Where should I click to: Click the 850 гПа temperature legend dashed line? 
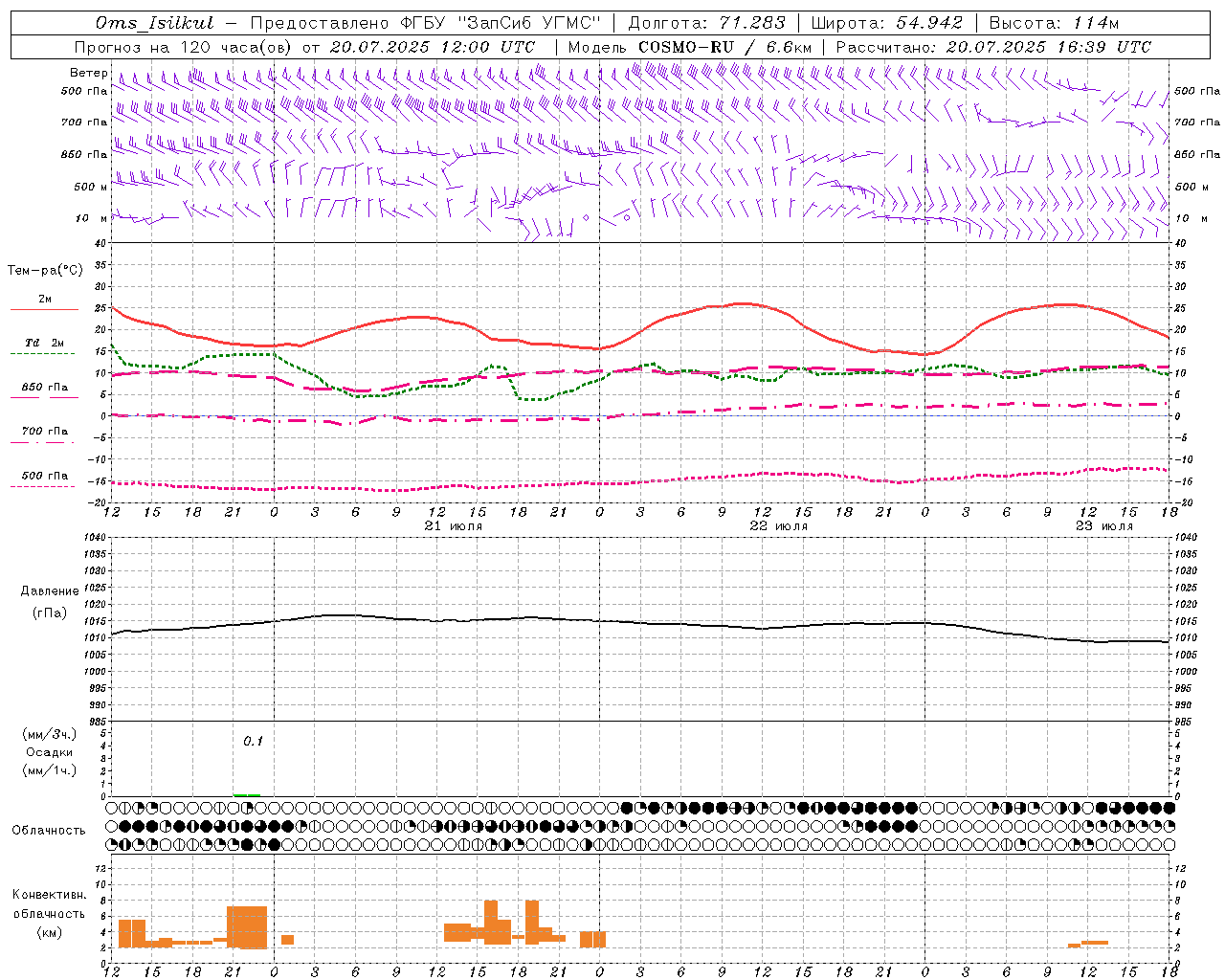[x=44, y=398]
